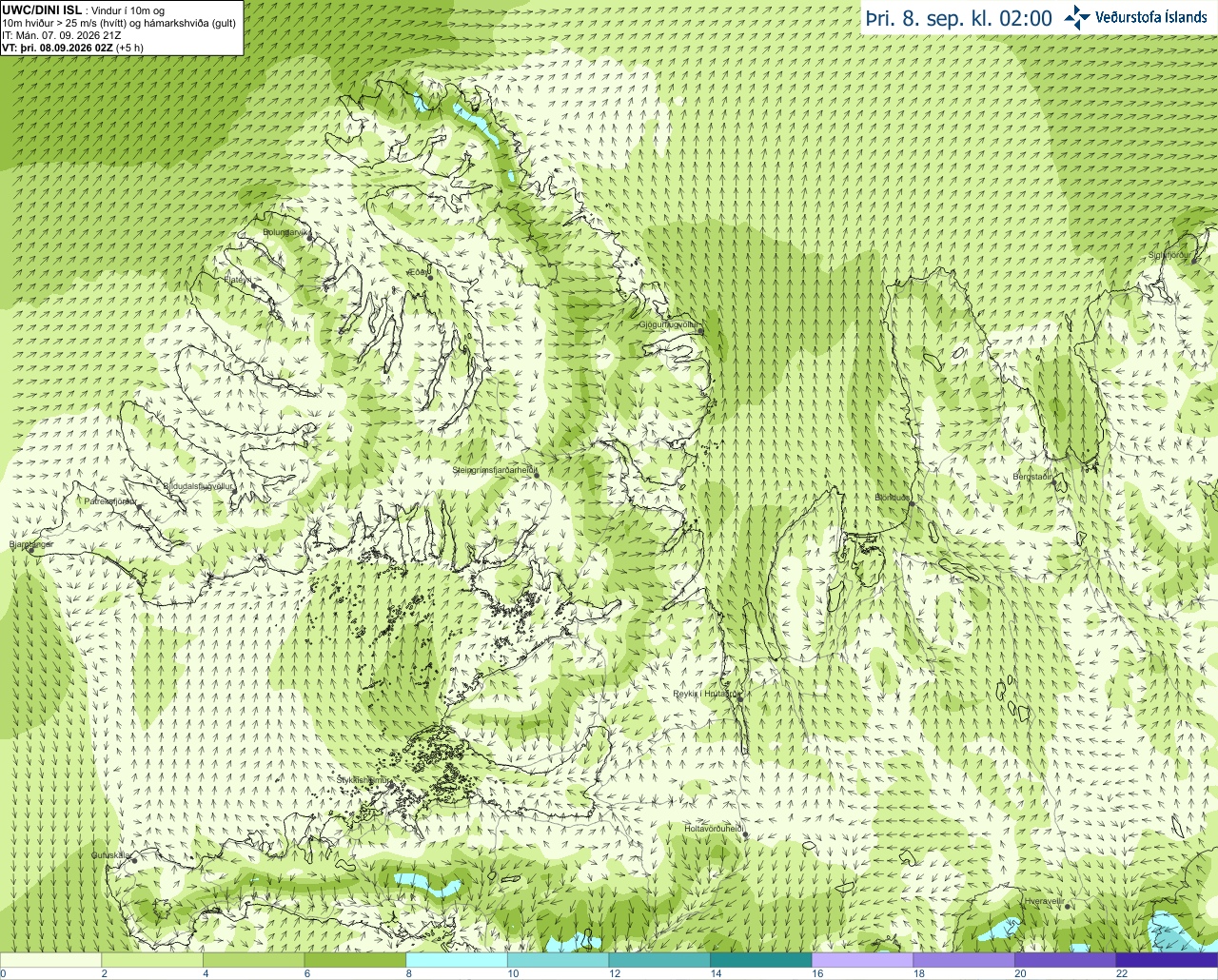The width and height of the screenshot is (1218, 980).
Task: Click the Patreksfjörður place label
Action: coord(110,500)
